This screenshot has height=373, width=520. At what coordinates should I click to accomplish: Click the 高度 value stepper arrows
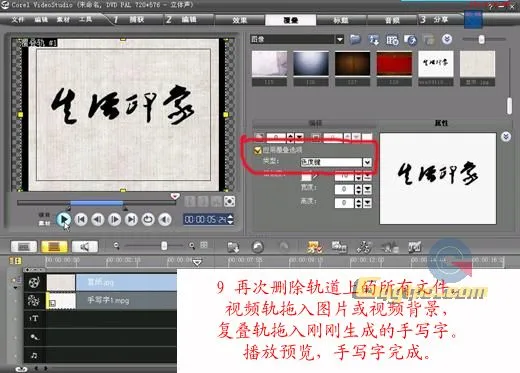[358, 203]
